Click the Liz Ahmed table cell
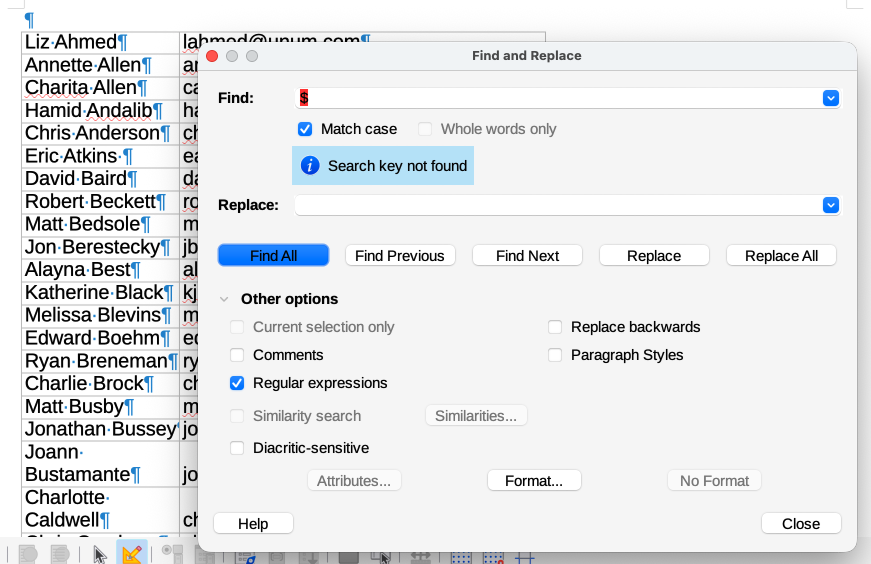This screenshot has height=564, width=871. coord(100,42)
